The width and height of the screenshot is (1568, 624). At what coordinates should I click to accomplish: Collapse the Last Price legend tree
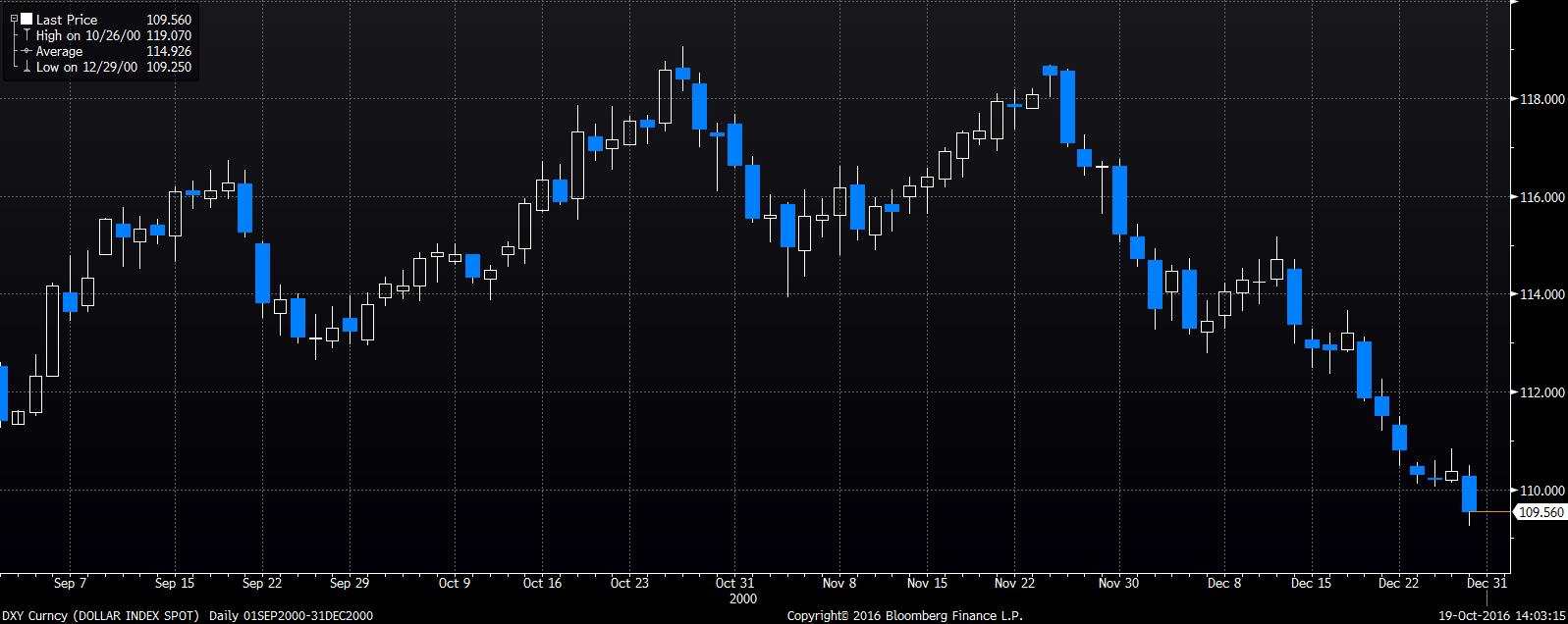point(13,20)
